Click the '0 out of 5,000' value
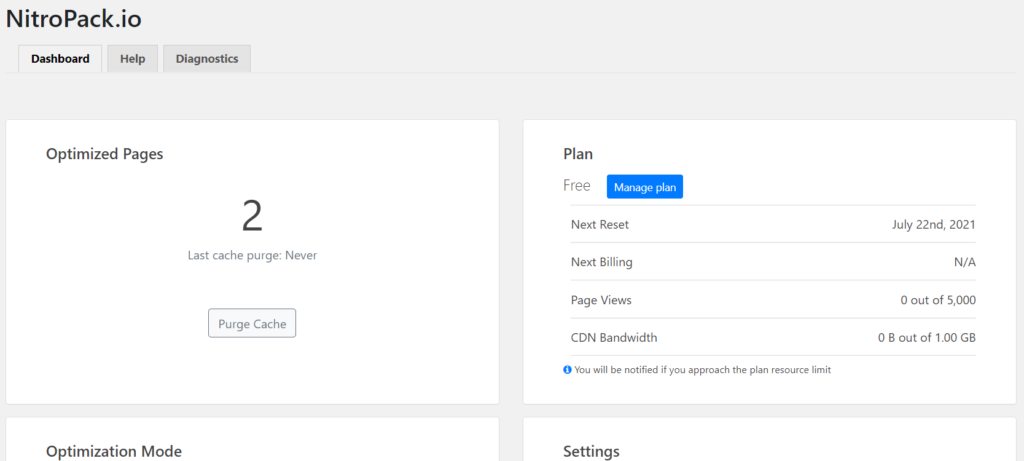The height and width of the screenshot is (461, 1024). pos(938,300)
